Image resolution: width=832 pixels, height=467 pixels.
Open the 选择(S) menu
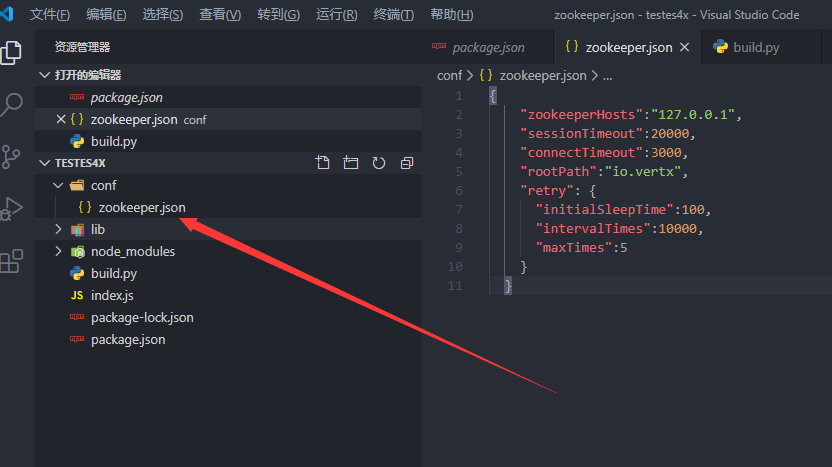(x=163, y=14)
